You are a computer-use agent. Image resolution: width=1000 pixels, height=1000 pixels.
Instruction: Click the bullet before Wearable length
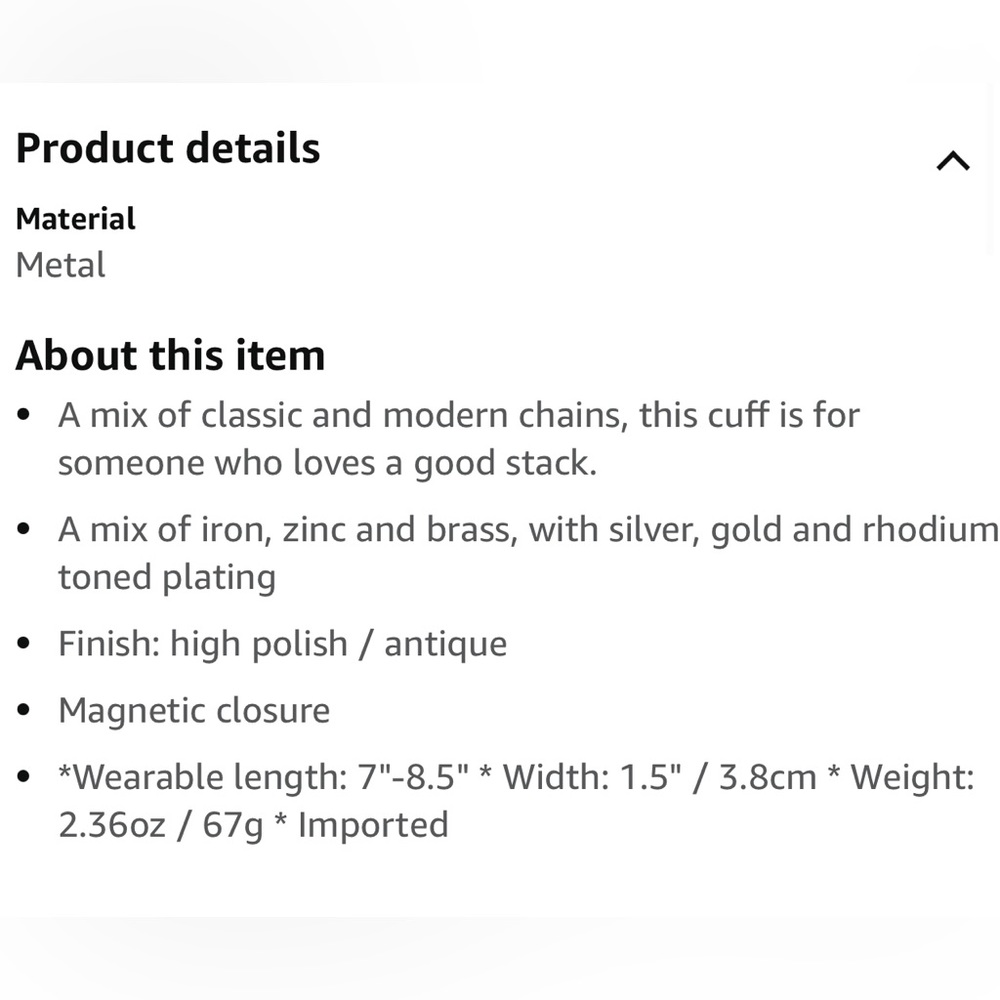click(25, 777)
